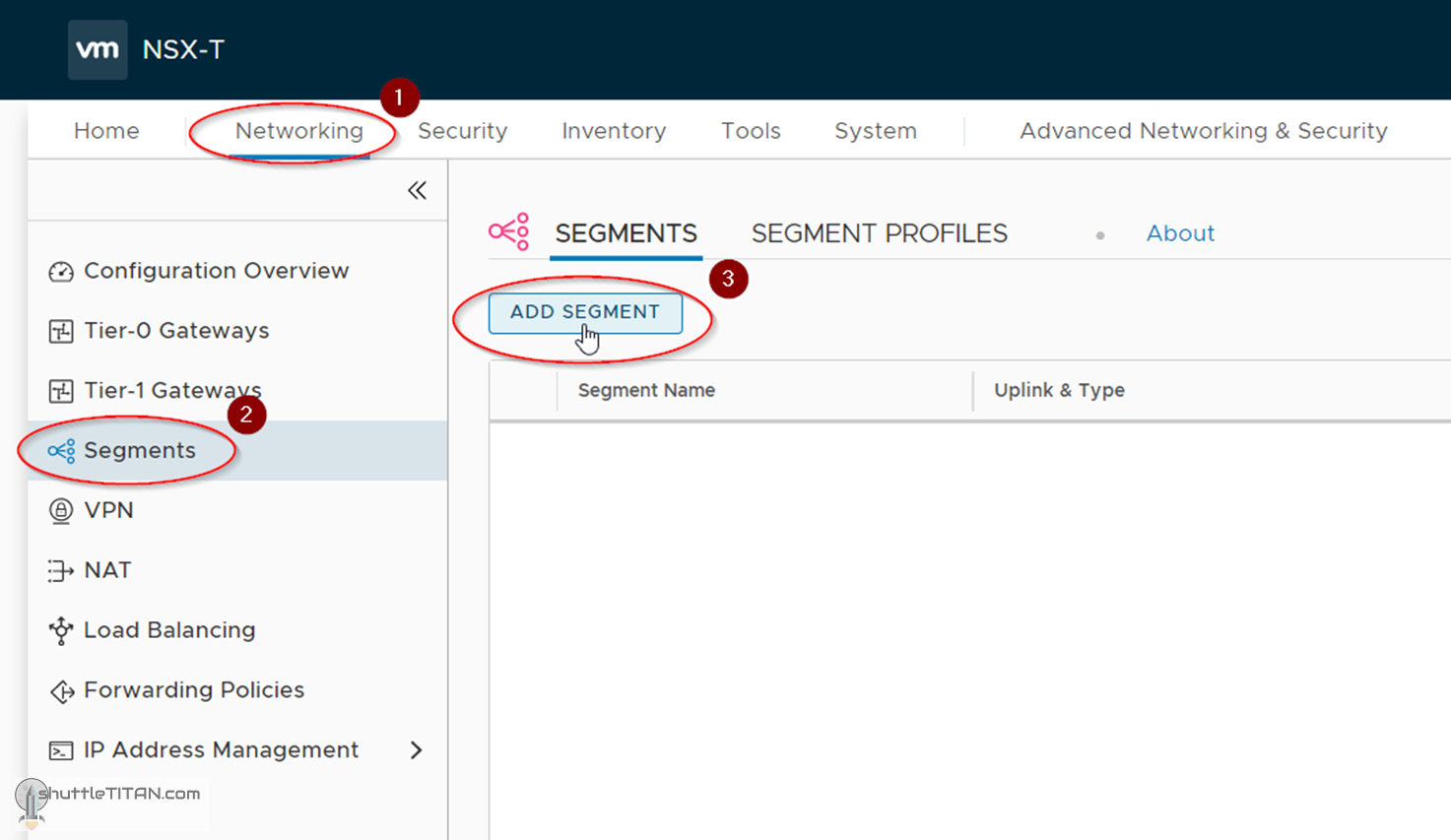This screenshot has height=840, width=1451.
Task: Click the Tier-0 Gateways sidebar icon
Action: coord(61,332)
